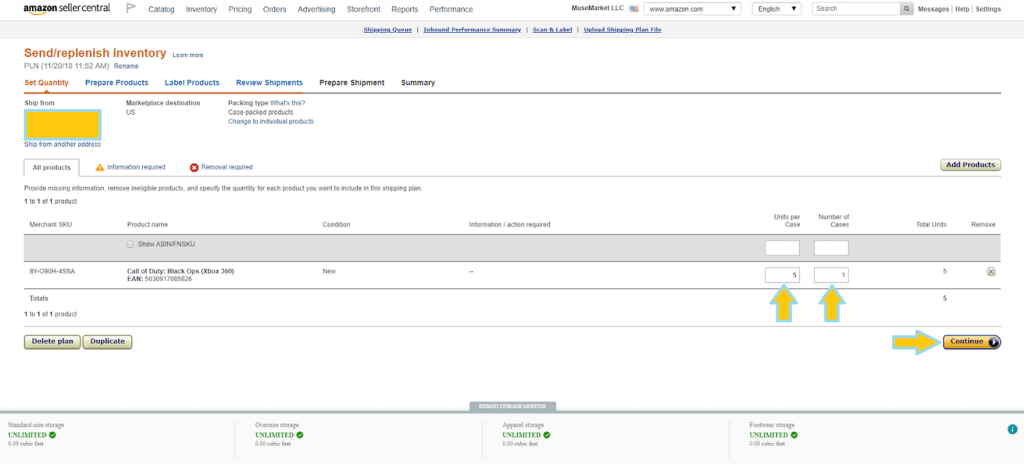This screenshot has height=464, width=1024.
Task: Open the Inventory menu
Action: (201, 10)
